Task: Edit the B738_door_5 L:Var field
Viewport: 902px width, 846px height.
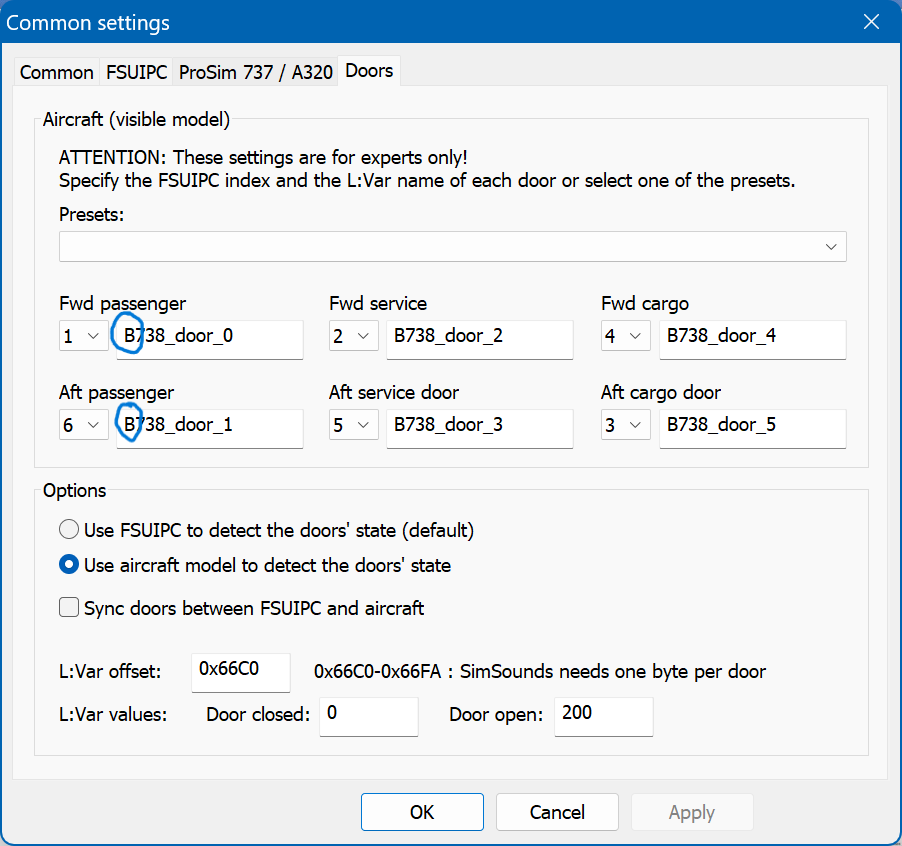Action: [x=752, y=429]
